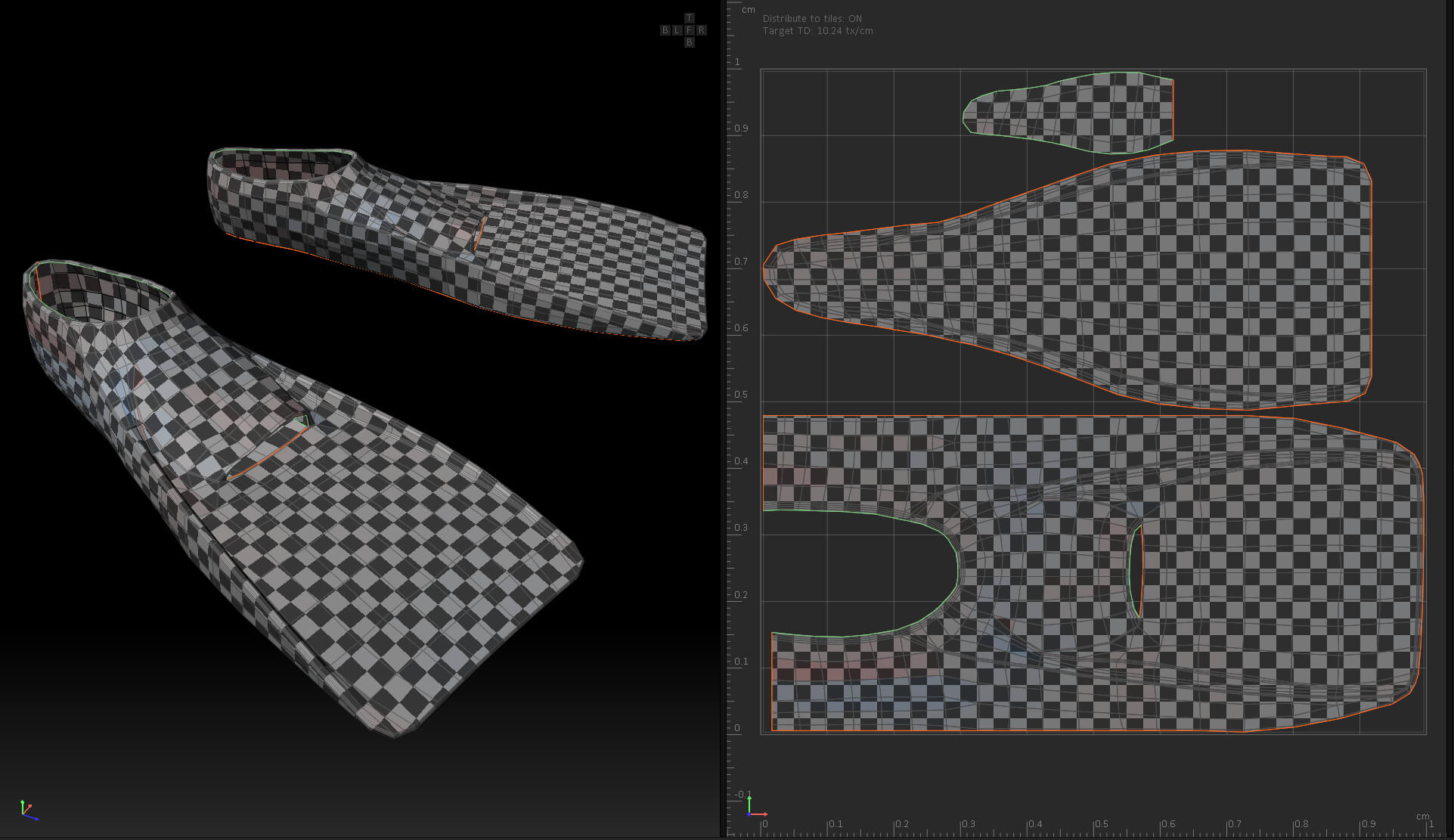
Task: Click horizontal ruler label 0.1
Action: (836, 824)
